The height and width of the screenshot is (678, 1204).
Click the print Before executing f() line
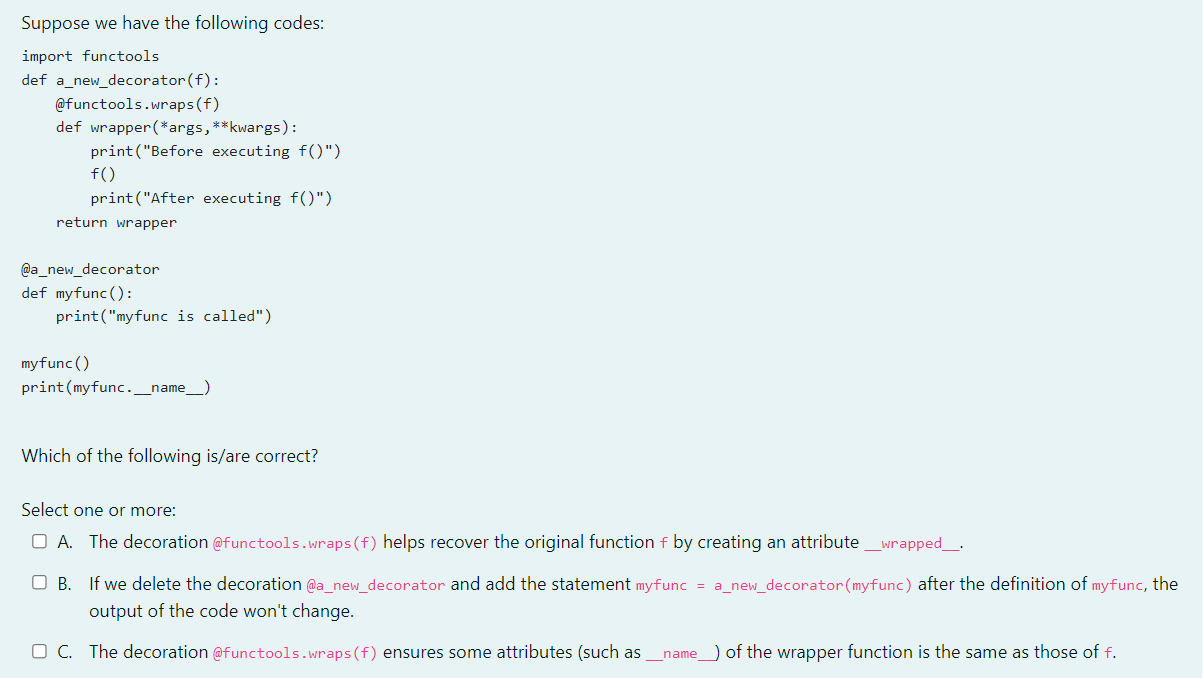pyautogui.click(x=216, y=151)
